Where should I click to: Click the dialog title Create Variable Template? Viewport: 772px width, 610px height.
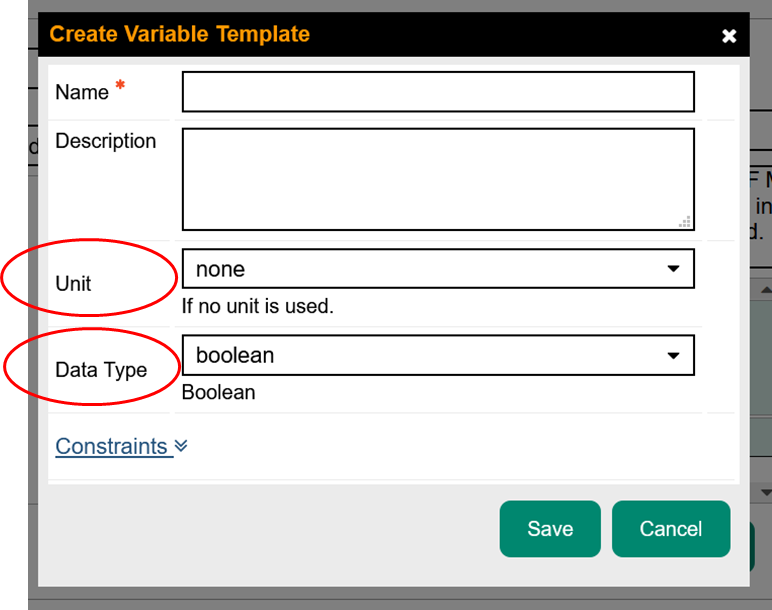[x=180, y=34]
